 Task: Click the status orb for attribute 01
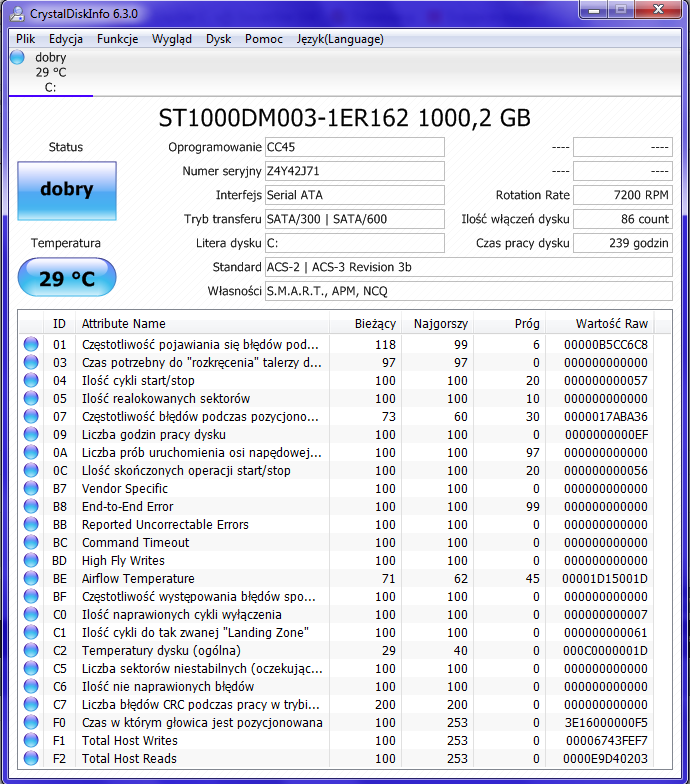(31, 344)
